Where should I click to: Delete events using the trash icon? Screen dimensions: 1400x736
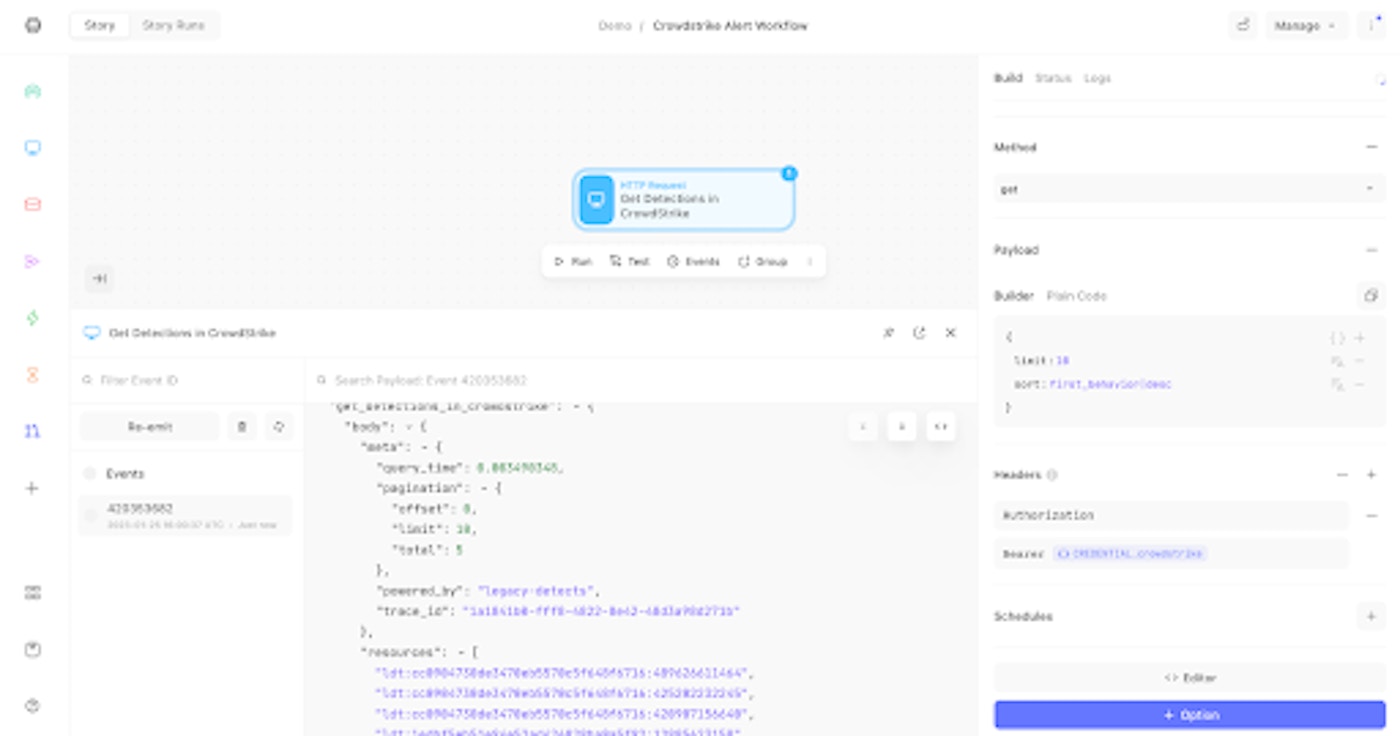pyautogui.click(x=241, y=427)
